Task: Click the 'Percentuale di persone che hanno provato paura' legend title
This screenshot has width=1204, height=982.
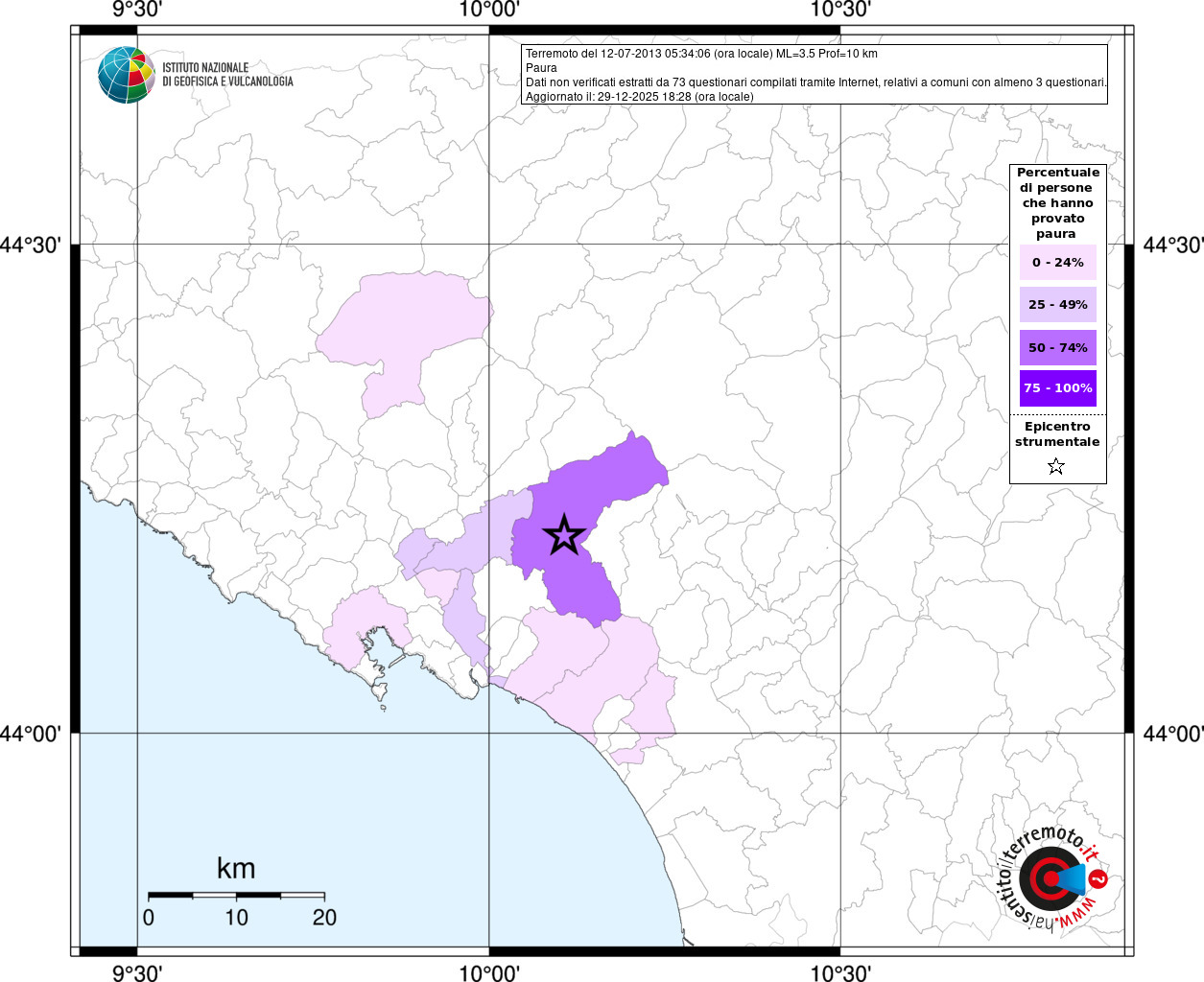Action: pyautogui.click(x=1057, y=203)
